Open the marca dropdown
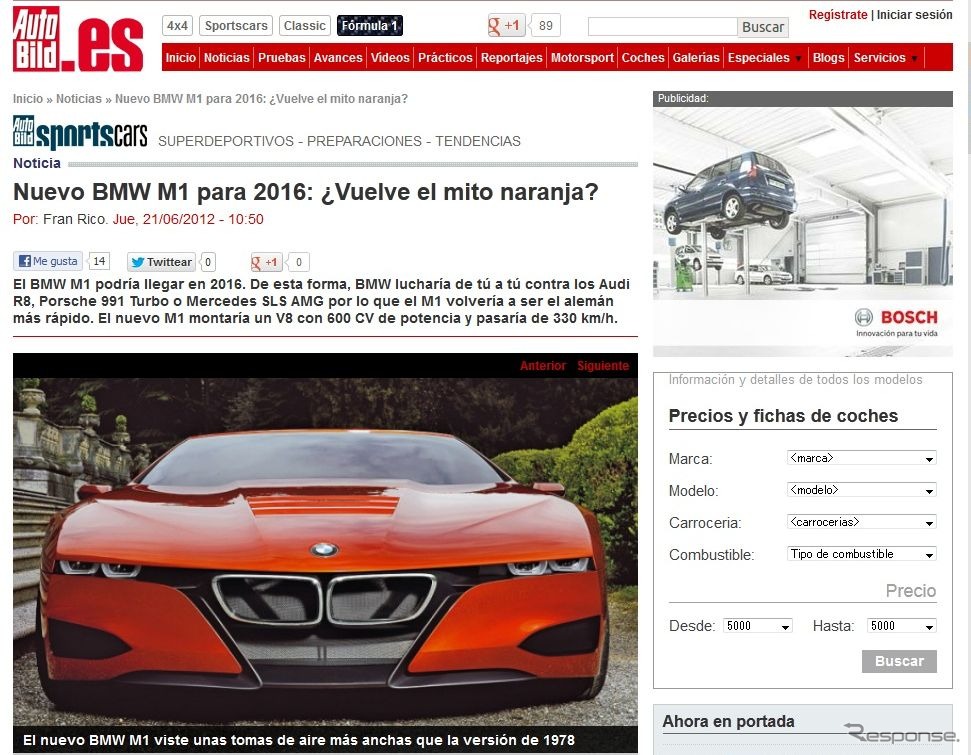Screen dimensions: 971x755 tap(861, 459)
